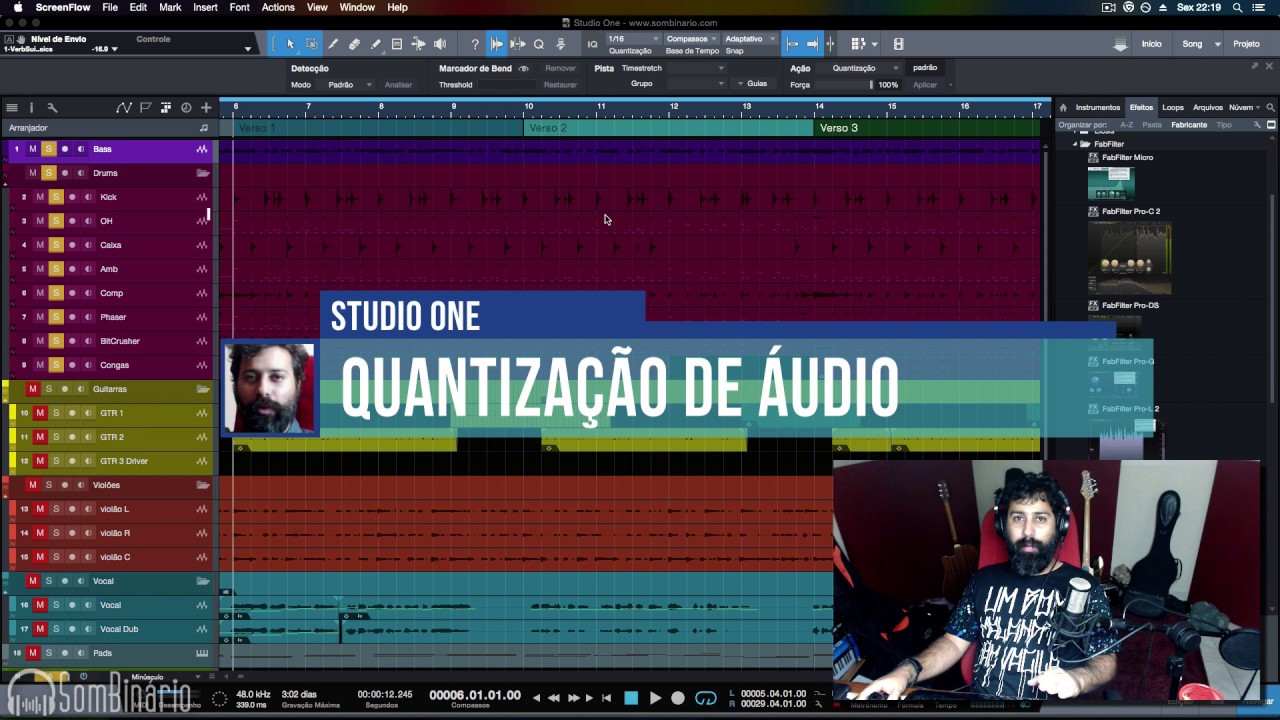The image size is (1280, 720).
Task: Click the Q quantize toolbar icon
Action: point(539,44)
